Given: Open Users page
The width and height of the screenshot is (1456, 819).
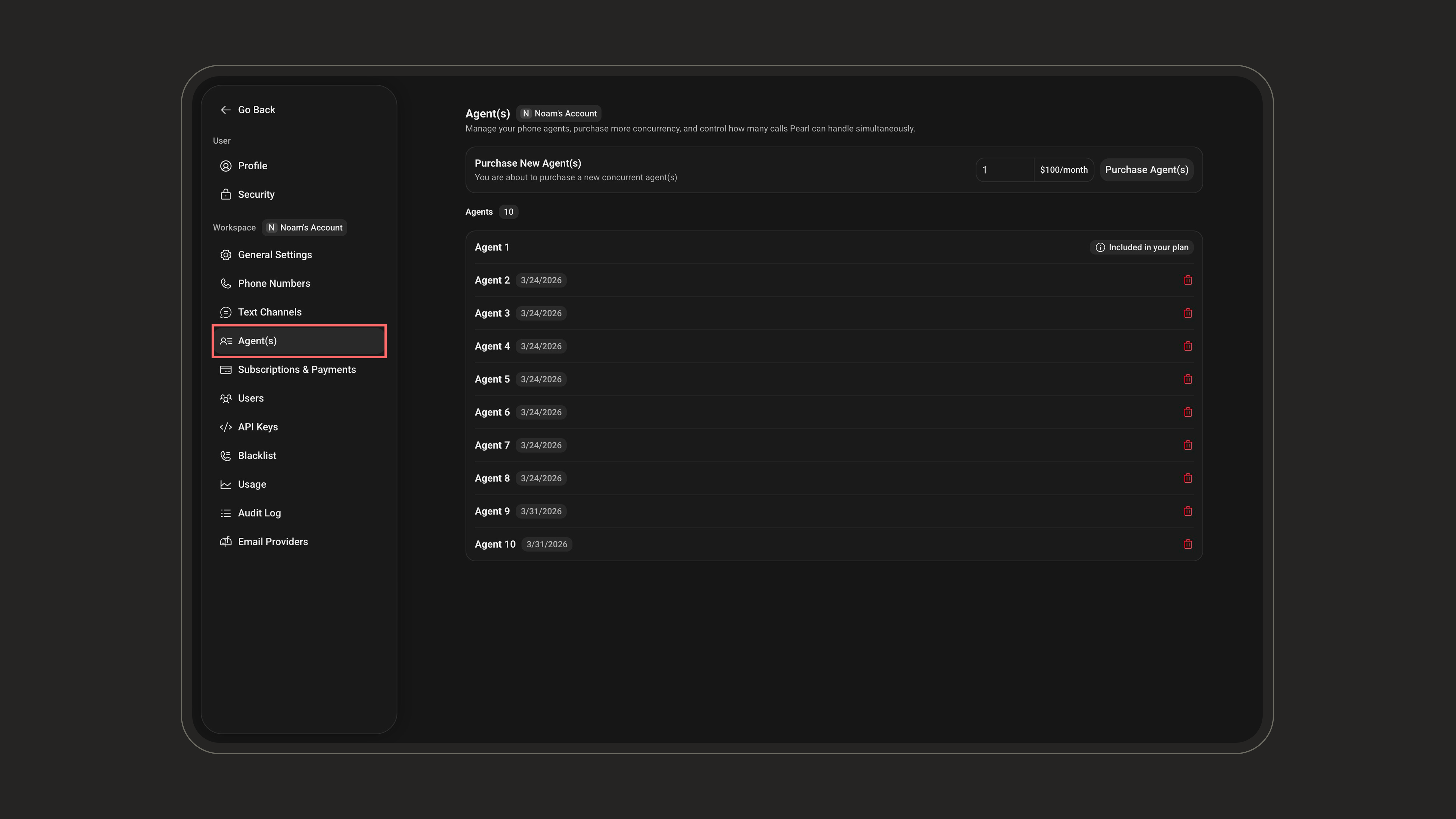Looking at the screenshot, I should click(x=298, y=398).
